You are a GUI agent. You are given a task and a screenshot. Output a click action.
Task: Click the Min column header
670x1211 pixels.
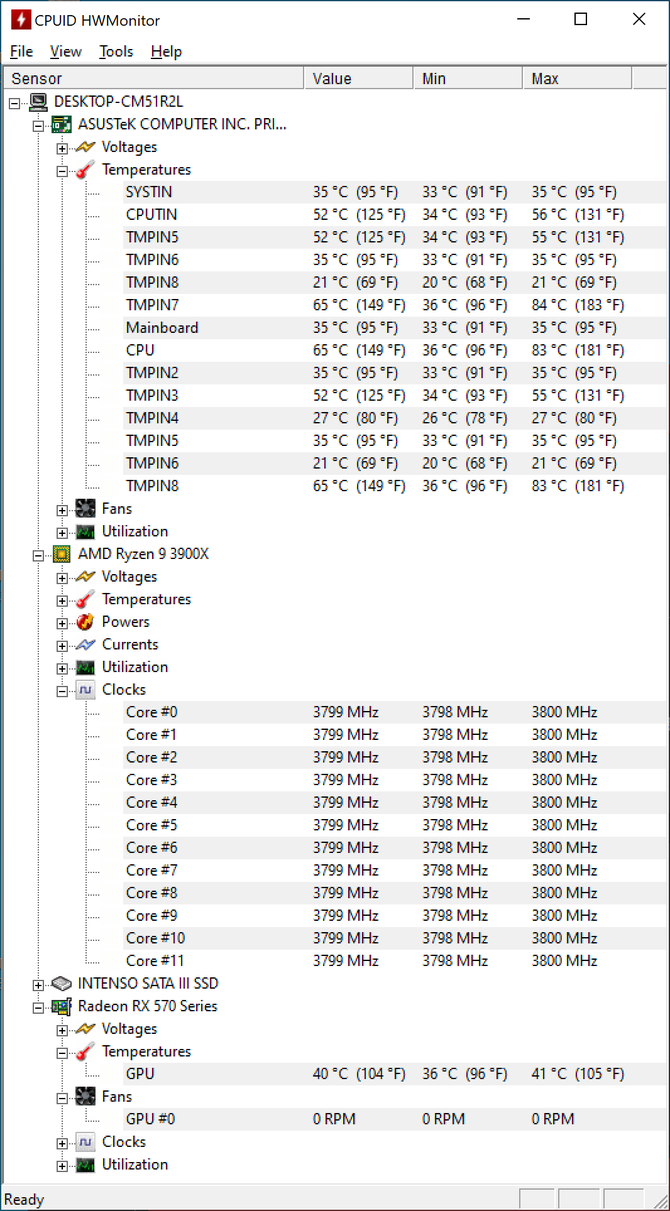467,79
